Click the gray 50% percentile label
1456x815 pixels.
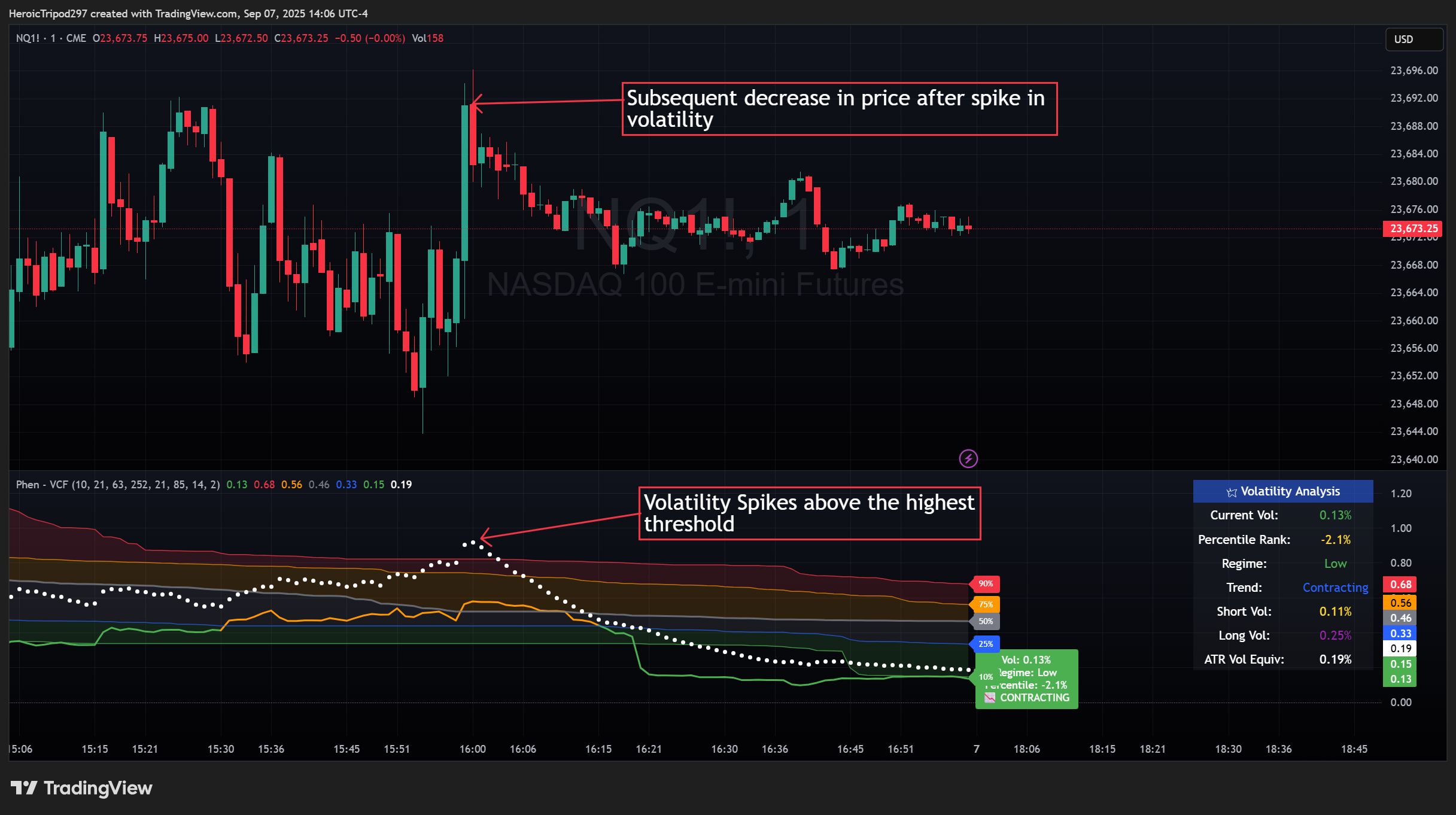[985, 621]
